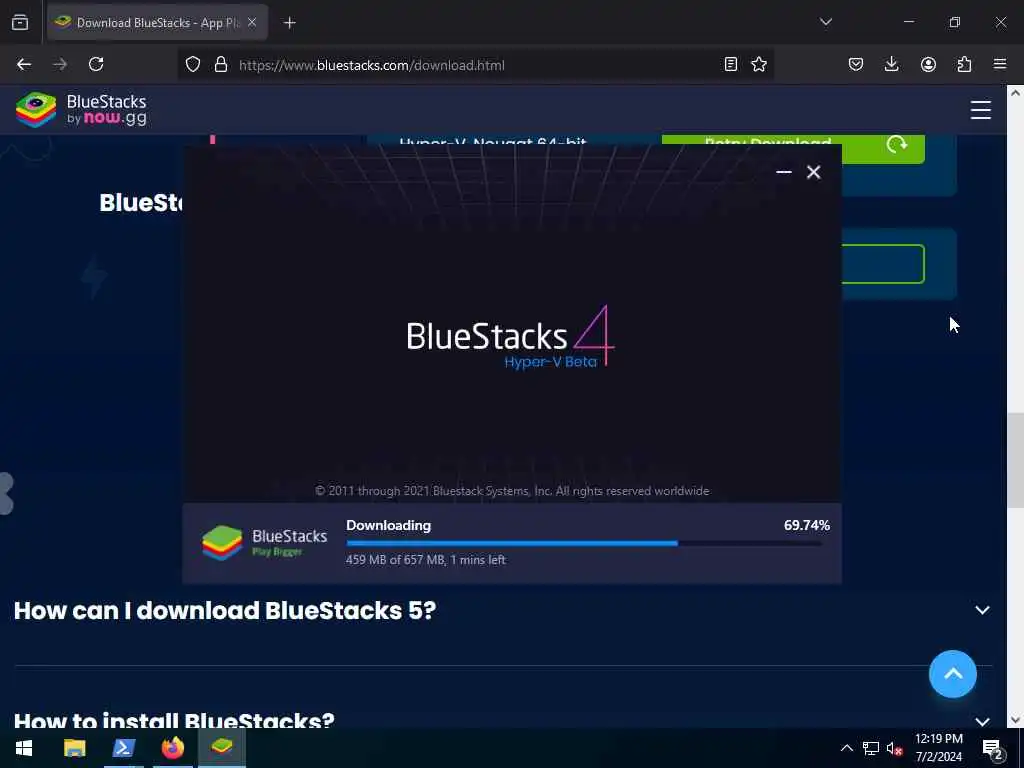Bookmark this page with star icon
This screenshot has height=768, width=1024.
[759, 64]
